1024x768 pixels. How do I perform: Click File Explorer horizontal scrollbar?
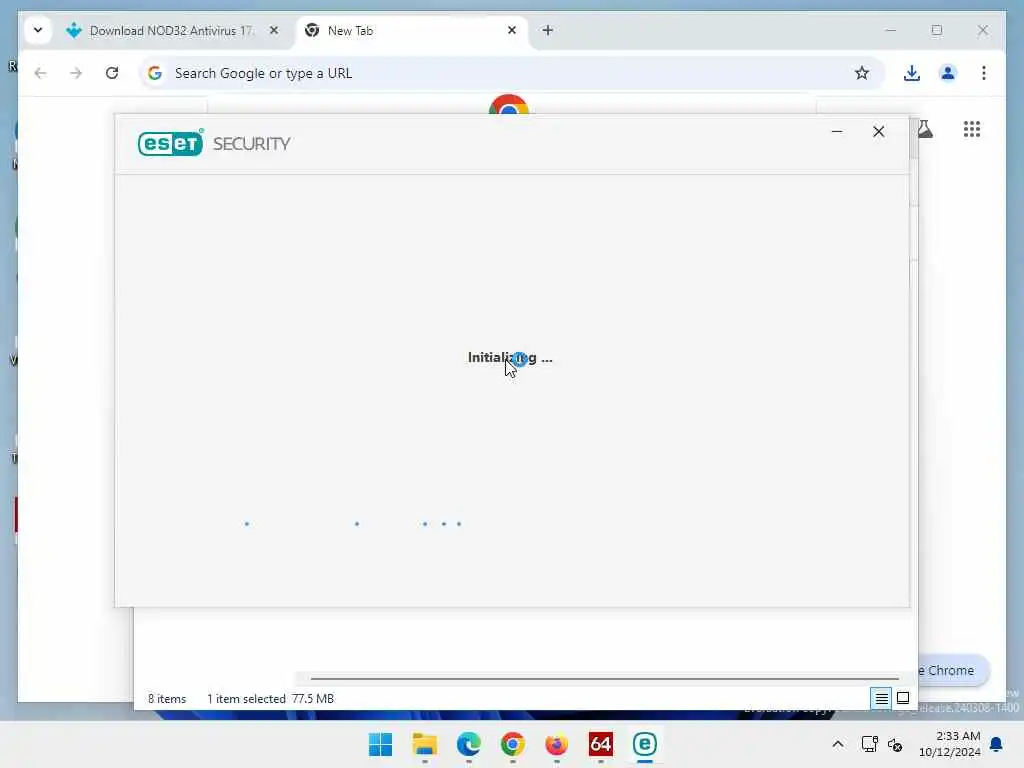click(x=605, y=679)
